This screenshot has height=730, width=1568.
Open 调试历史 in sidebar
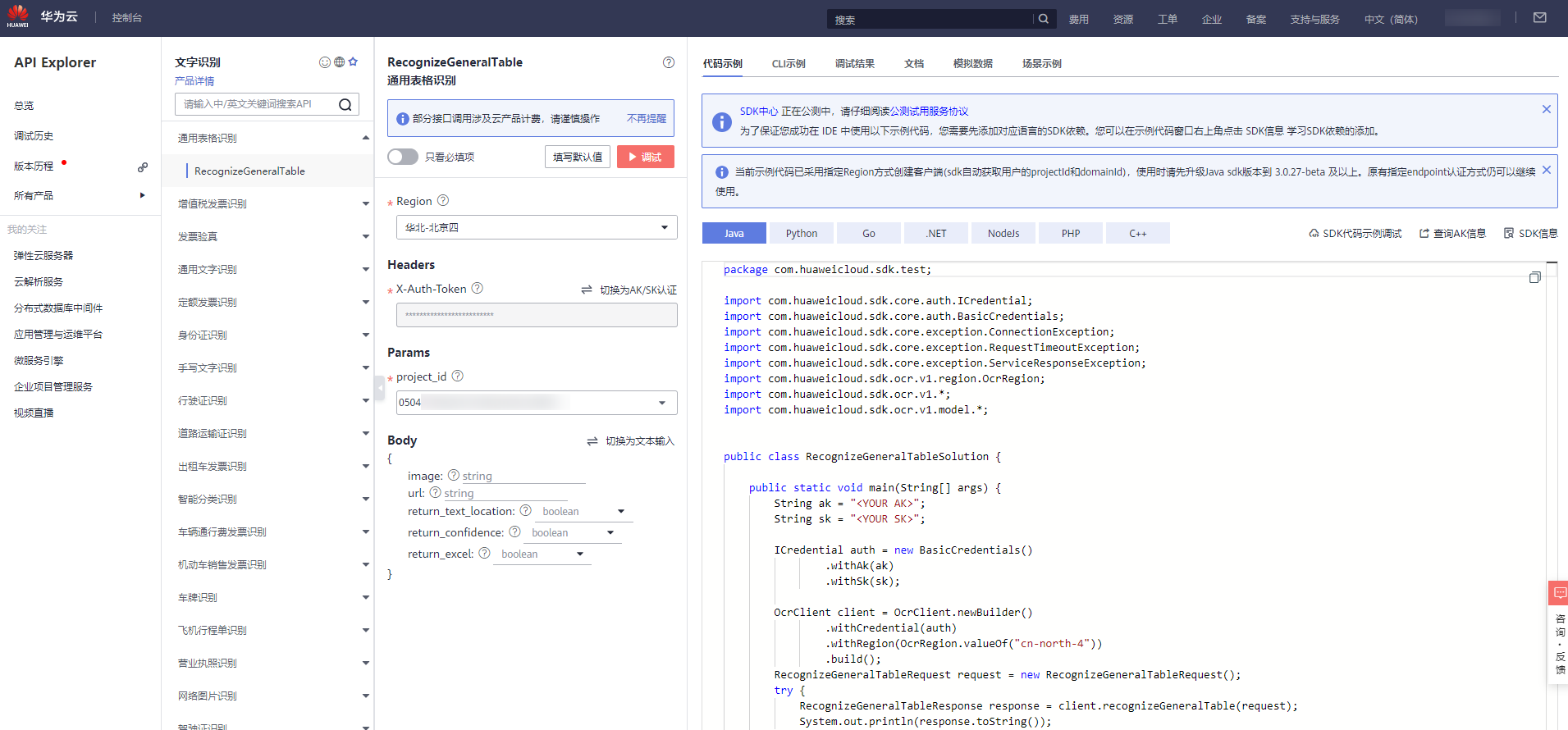point(34,135)
